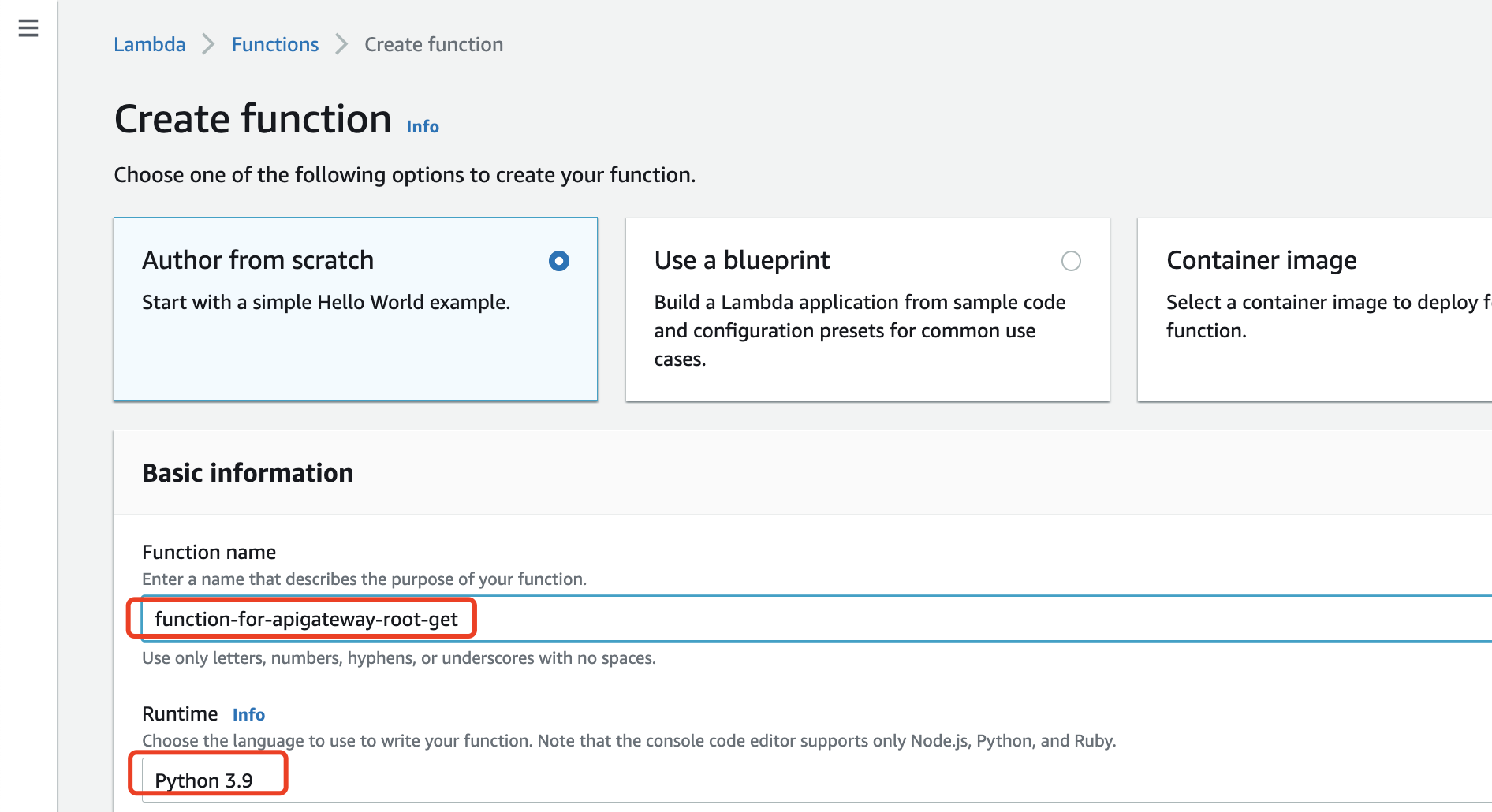Open Info link next to Runtime

248,714
